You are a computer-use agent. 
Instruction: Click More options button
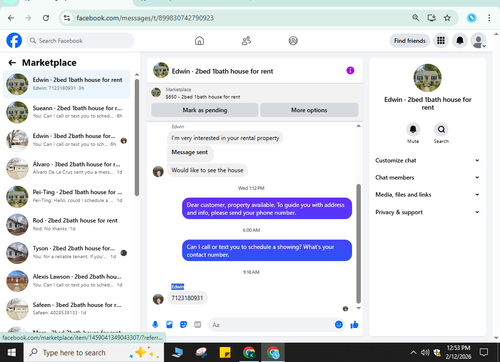coord(309,110)
